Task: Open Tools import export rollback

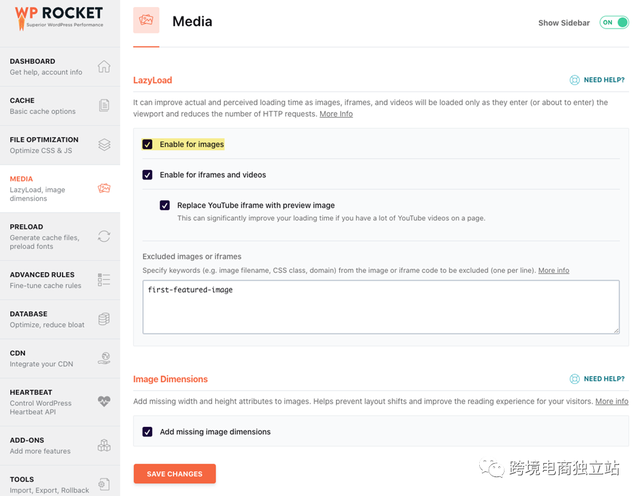Action: pyautogui.click(x=60, y=482)
